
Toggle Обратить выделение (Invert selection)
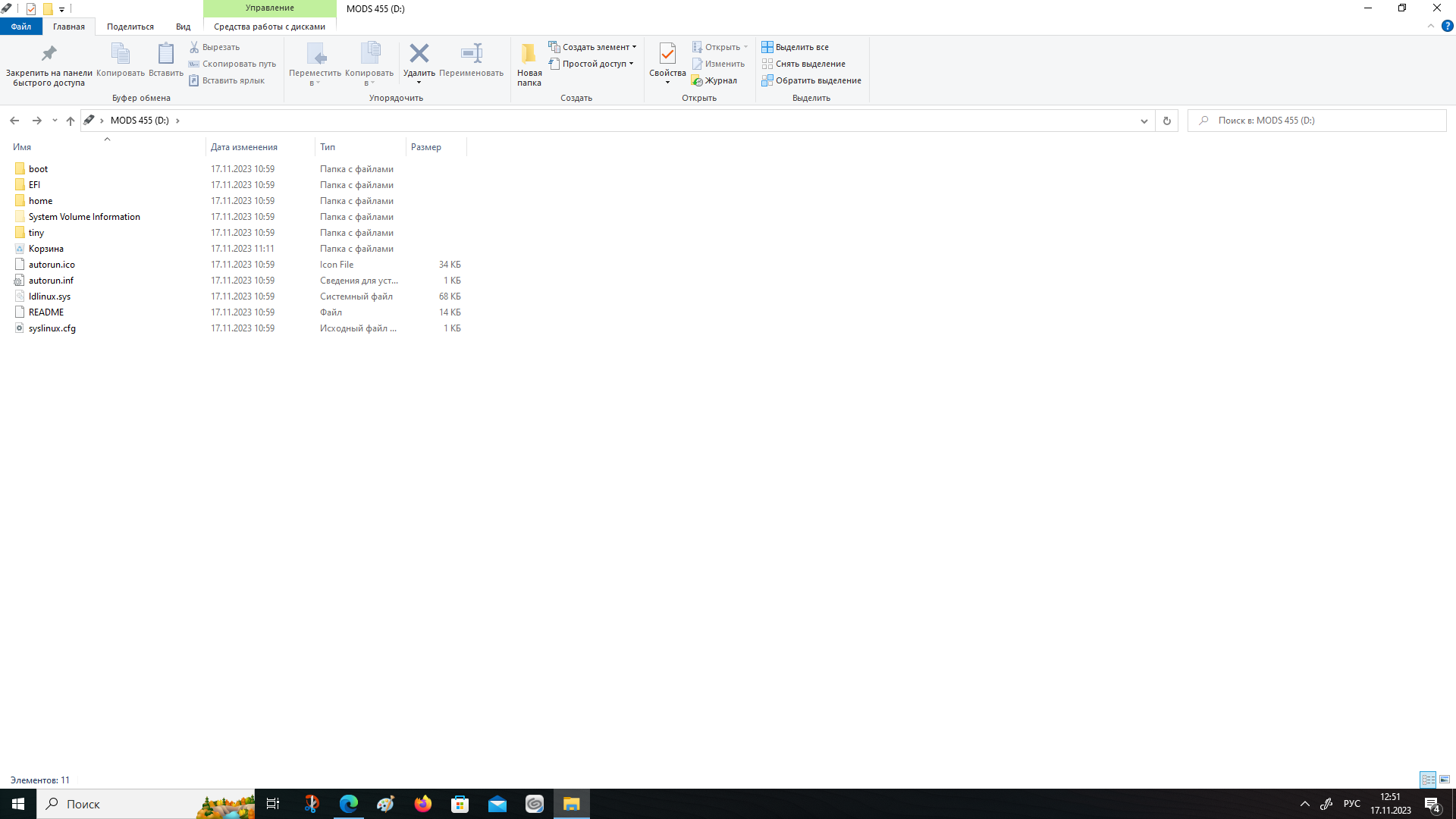click(812, 80)
